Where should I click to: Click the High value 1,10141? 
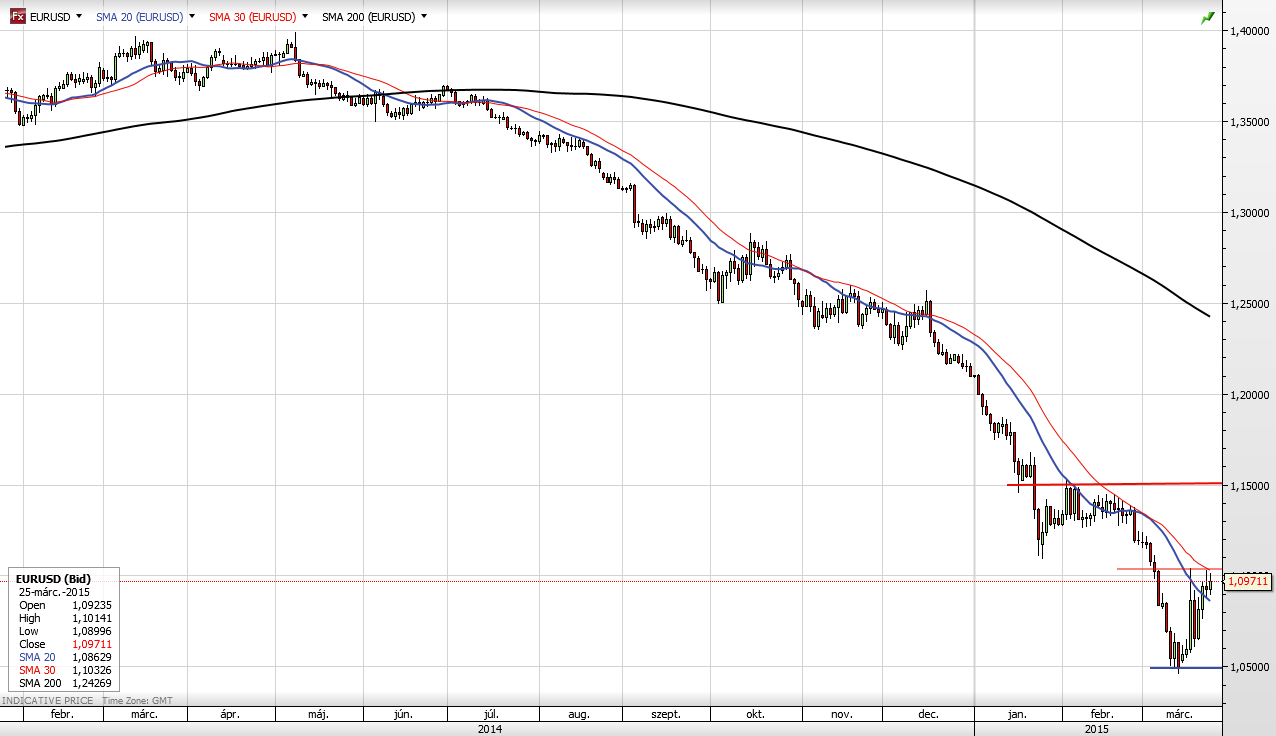click(91, 618)
